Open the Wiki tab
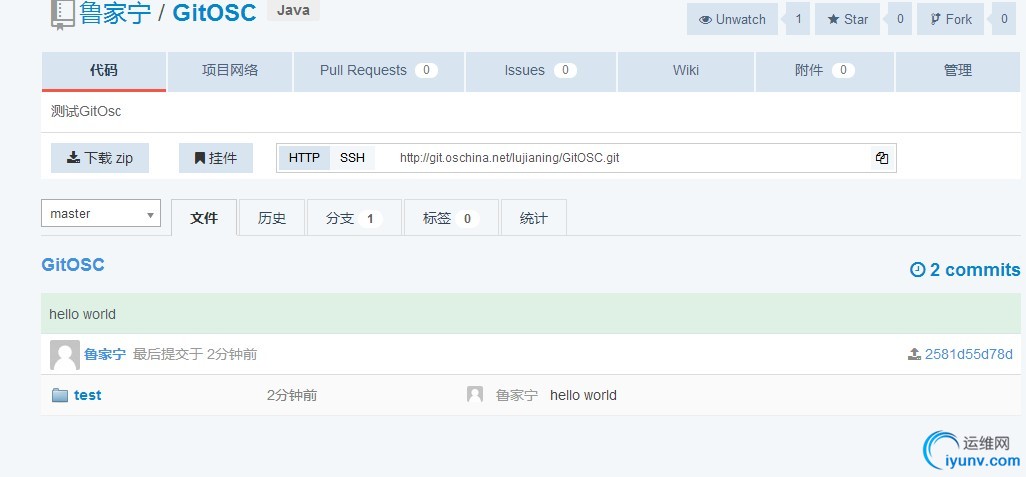Screen dimensions: 1026x477 click(686, 71)
